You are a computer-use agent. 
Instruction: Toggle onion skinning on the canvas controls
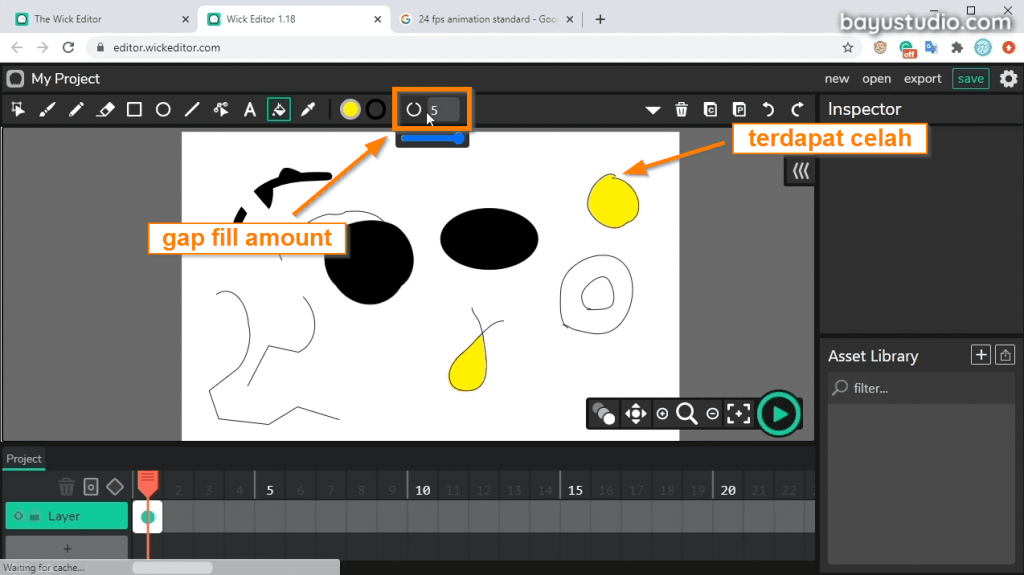click(603, 414)
